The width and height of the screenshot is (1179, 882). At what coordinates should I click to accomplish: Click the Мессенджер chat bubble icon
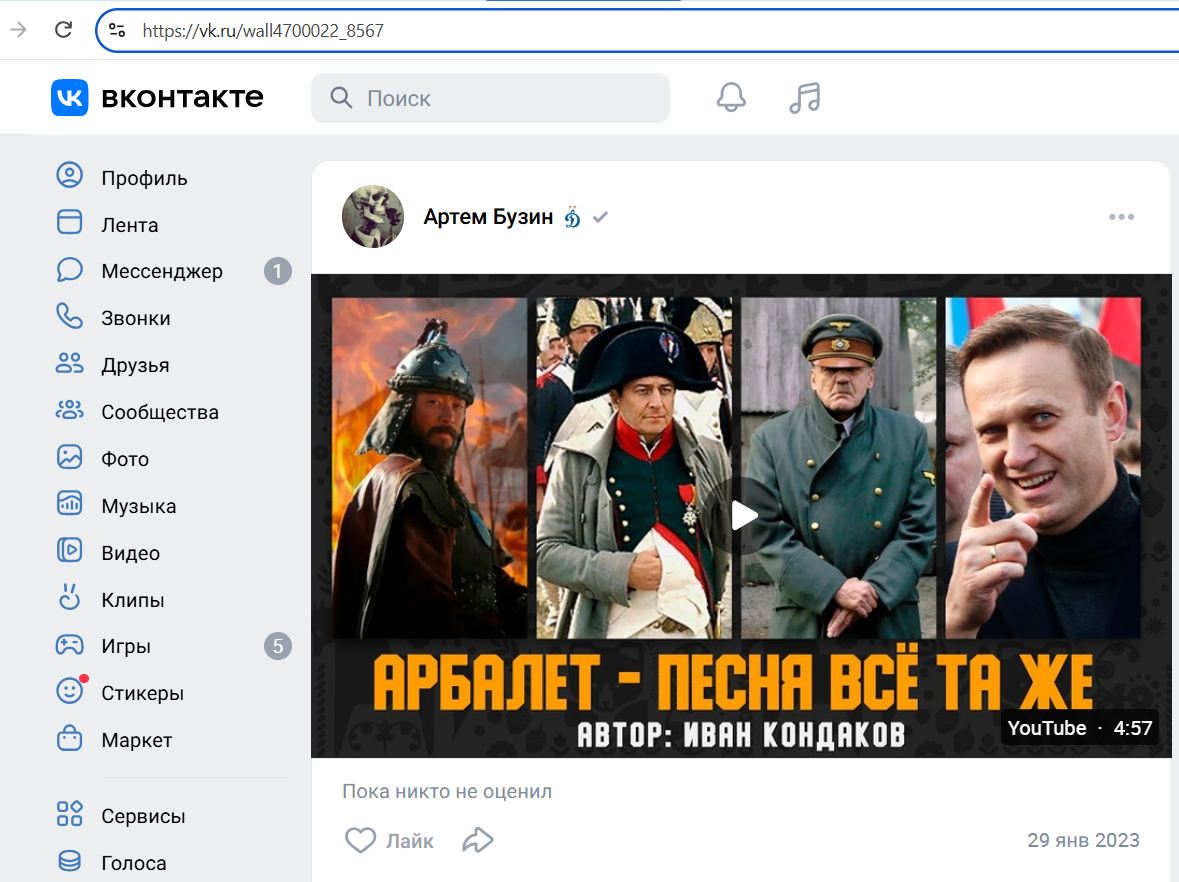[69, 269]
